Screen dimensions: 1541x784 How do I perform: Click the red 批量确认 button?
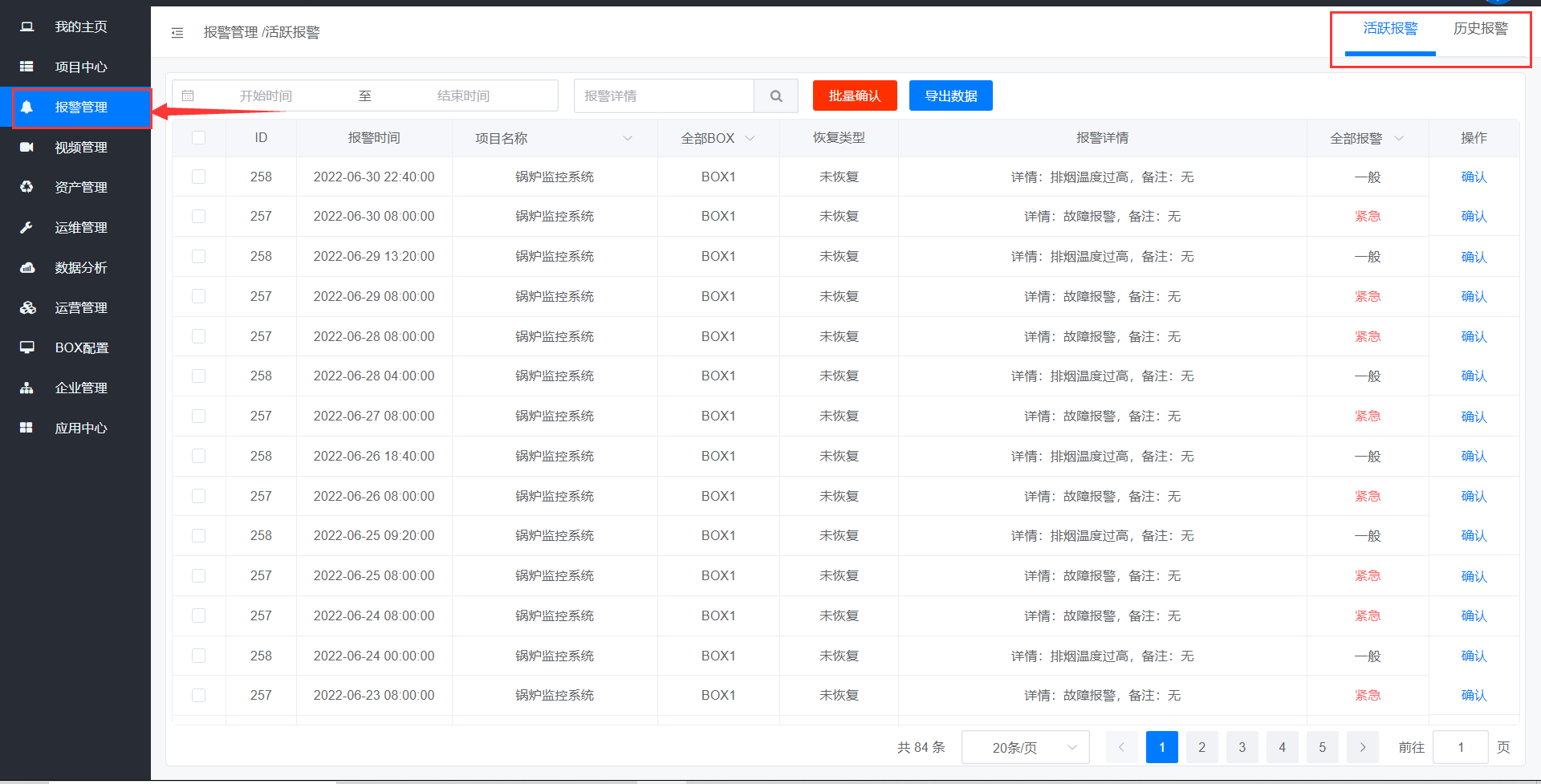pyautogui.click(x=854, y=96)
